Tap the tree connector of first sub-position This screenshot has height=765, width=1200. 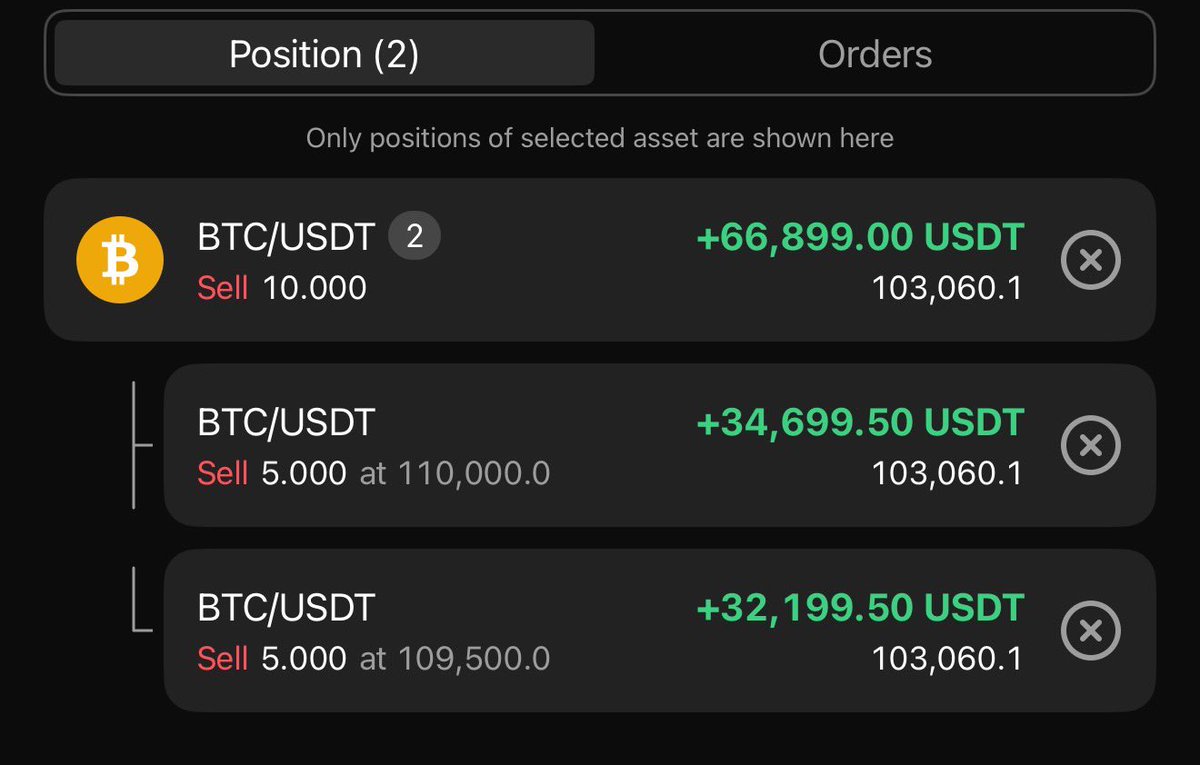[x=142, y=445]
